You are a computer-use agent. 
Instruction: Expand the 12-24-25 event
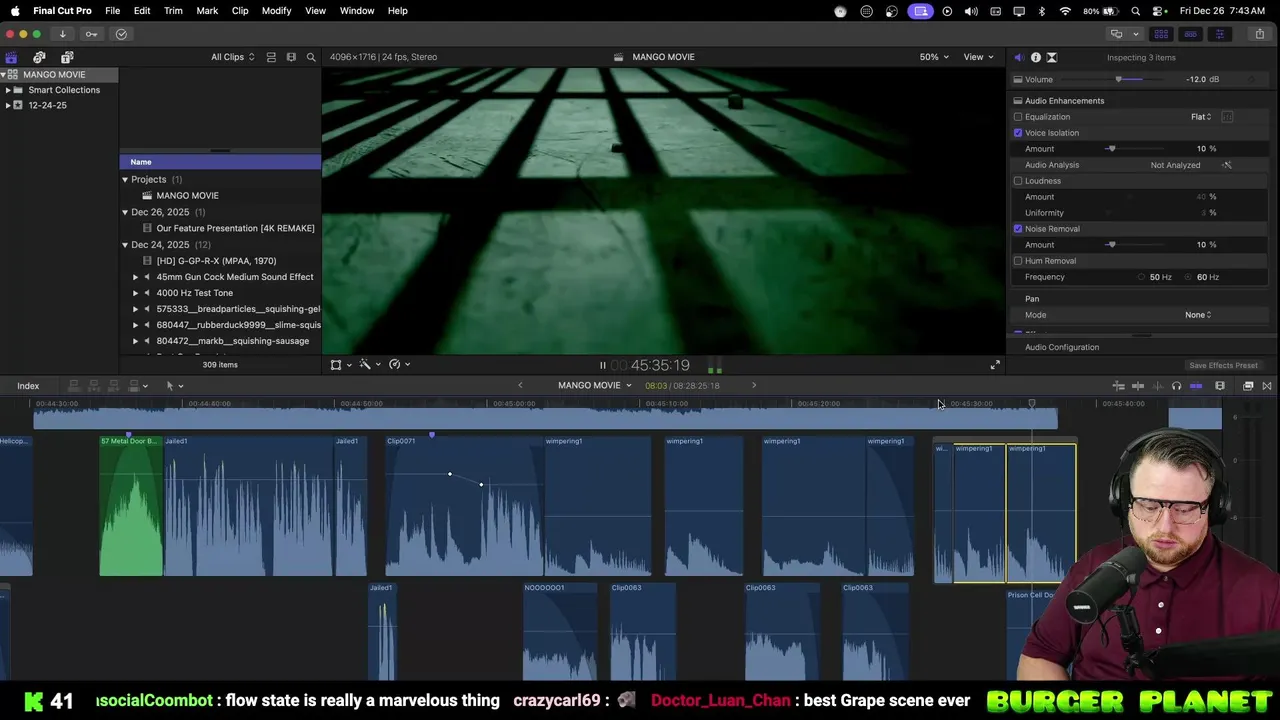pos(8,105)
